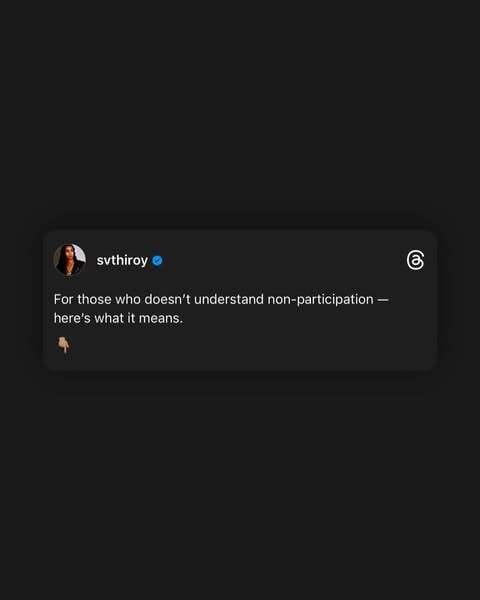Click the word "doesn't" in the post

(x=167, y=299)
